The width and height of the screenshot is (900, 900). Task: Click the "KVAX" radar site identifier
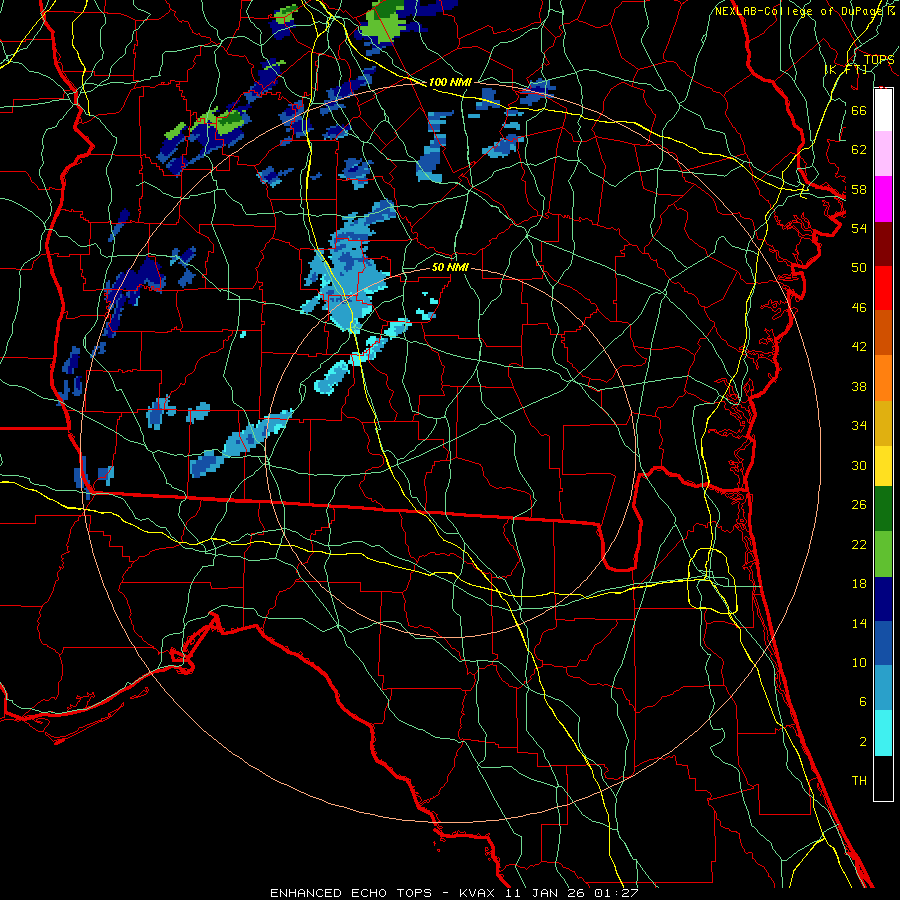[x=479, y=893]
